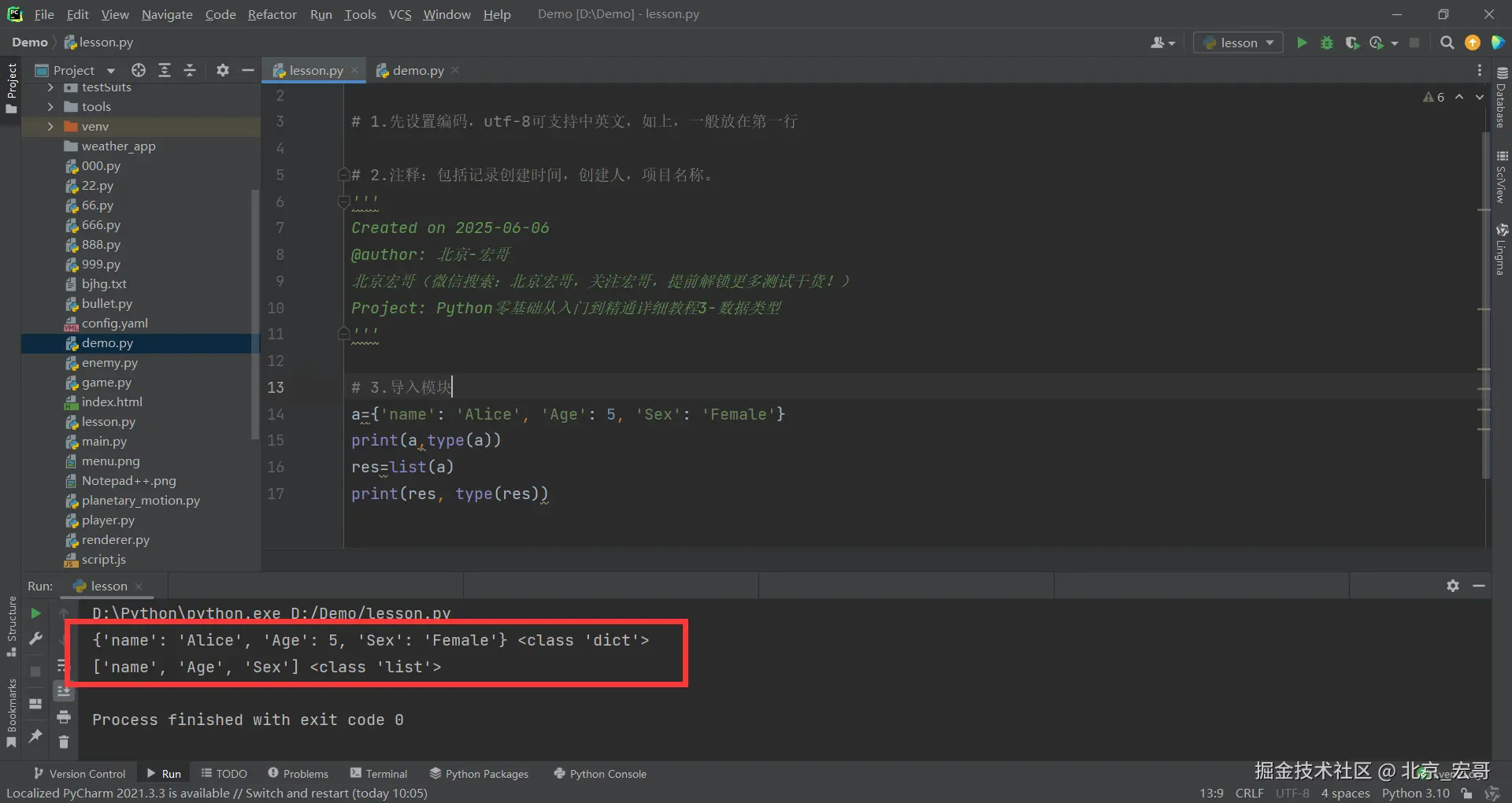Fold the comment block at line 5
Screen dimensions: 1512x803
343,175
